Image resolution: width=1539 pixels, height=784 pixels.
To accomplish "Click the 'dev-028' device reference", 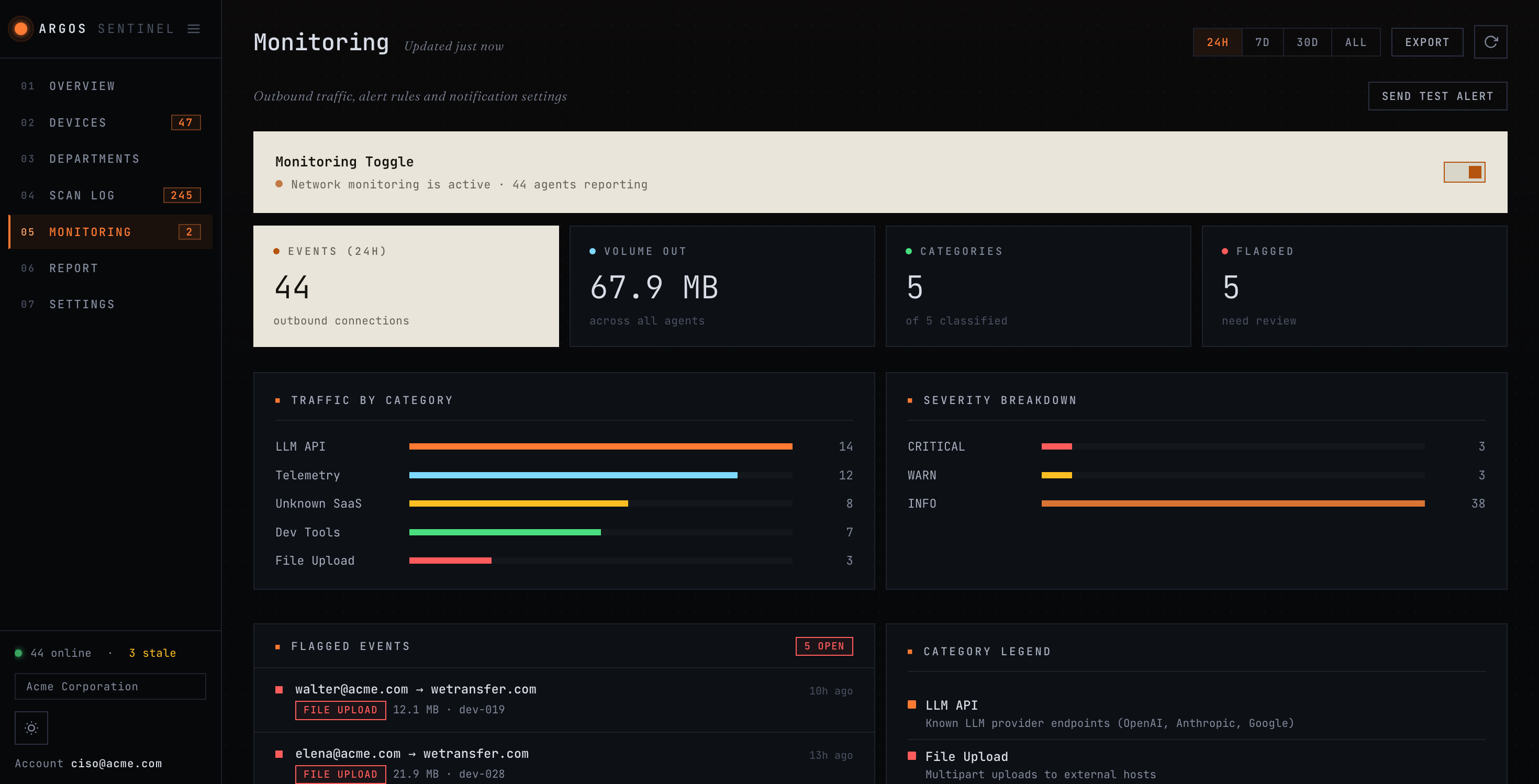I will (x=482, y=775).
